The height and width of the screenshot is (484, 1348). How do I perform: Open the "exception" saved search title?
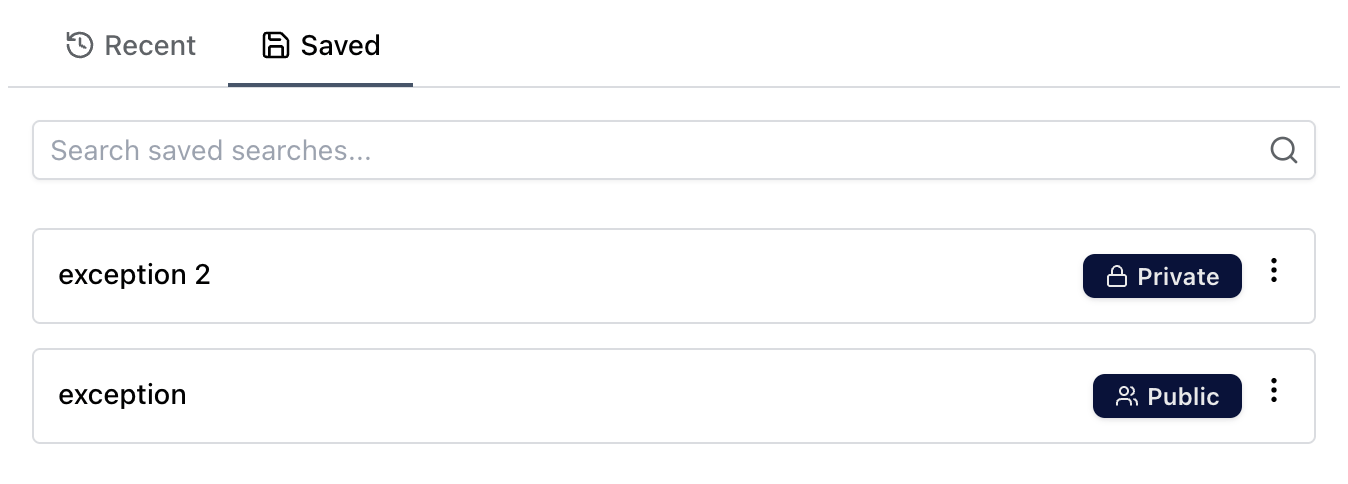[123, 395]
